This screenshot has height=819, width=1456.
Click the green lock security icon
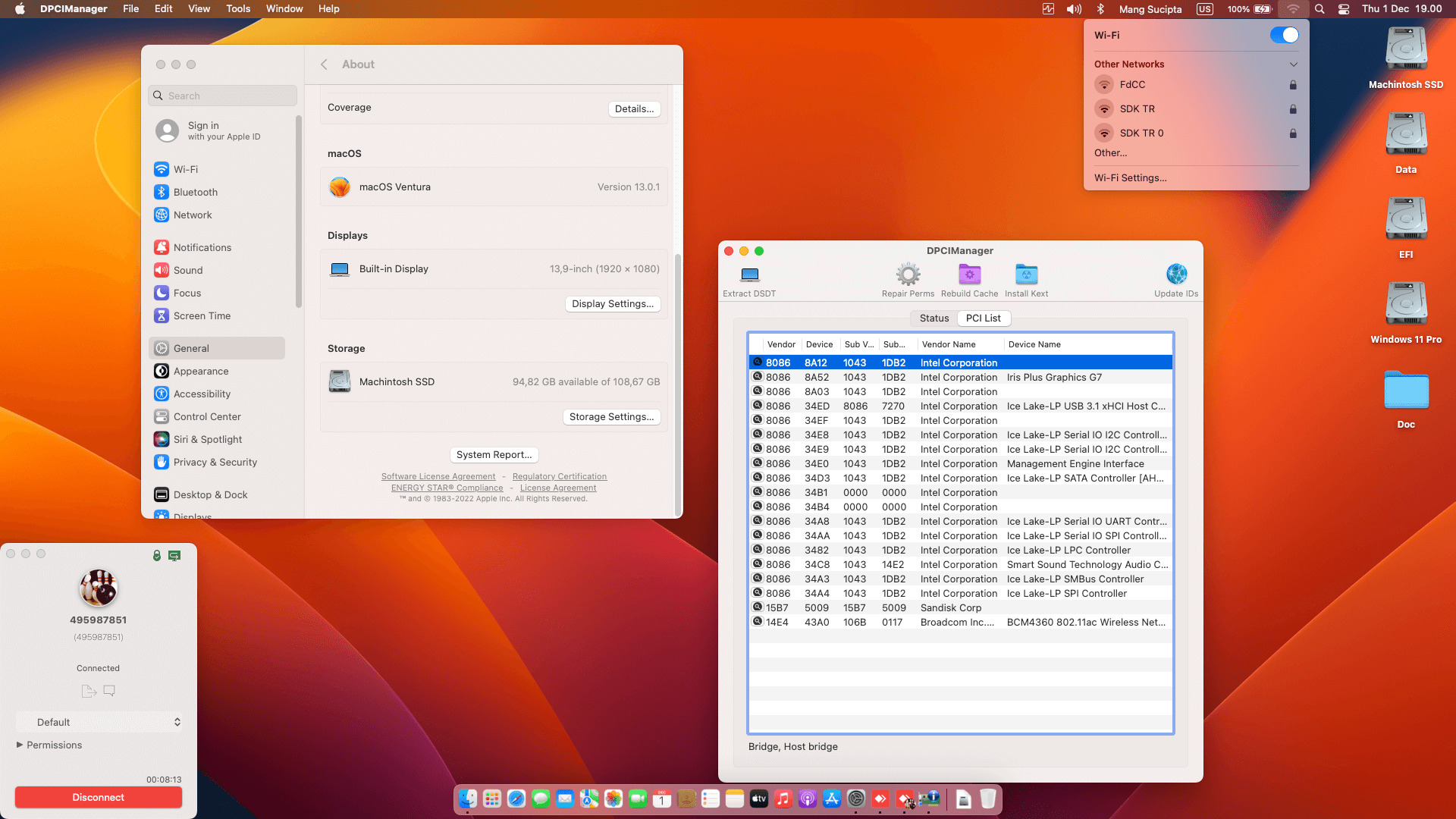coord(157,556)
